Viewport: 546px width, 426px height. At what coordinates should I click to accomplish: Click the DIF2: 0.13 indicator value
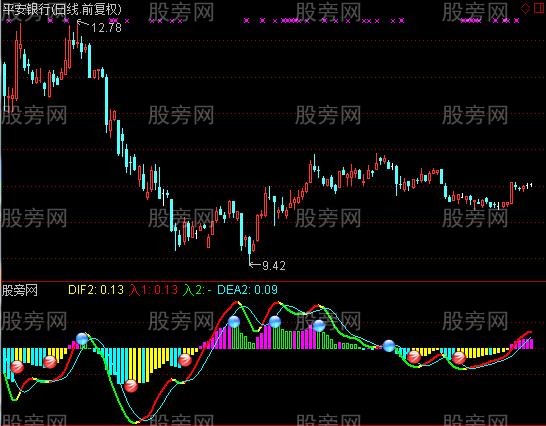point(96,290)
